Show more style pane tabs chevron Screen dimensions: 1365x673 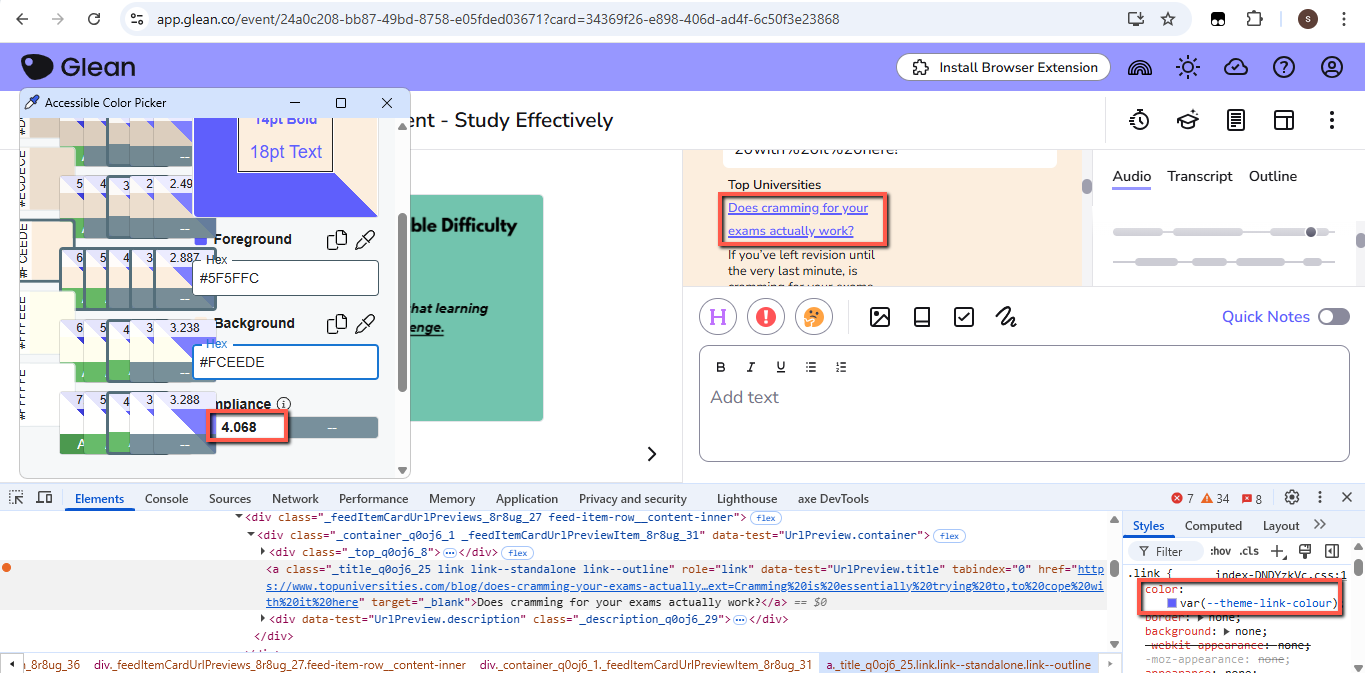pos(1320,525)
